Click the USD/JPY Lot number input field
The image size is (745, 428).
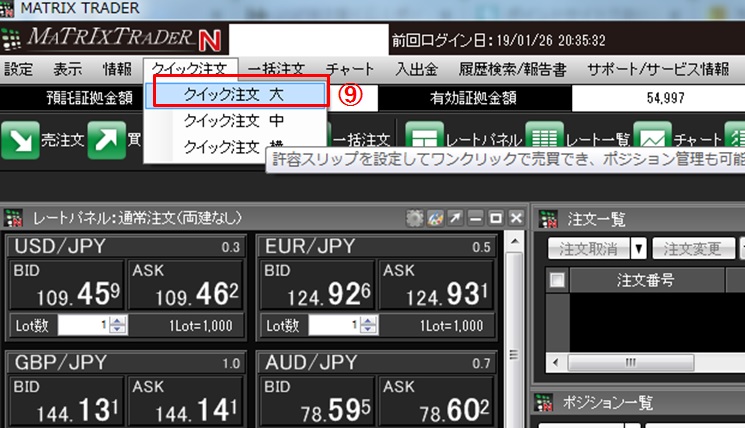(84, 325)
